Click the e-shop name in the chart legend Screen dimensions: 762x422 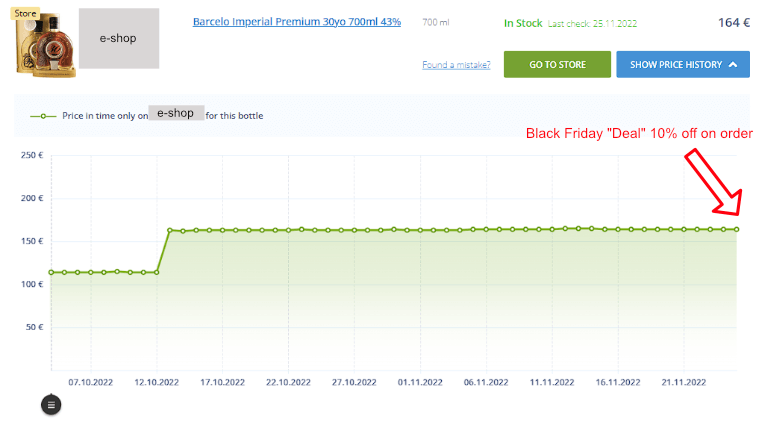tap(176, 113)
